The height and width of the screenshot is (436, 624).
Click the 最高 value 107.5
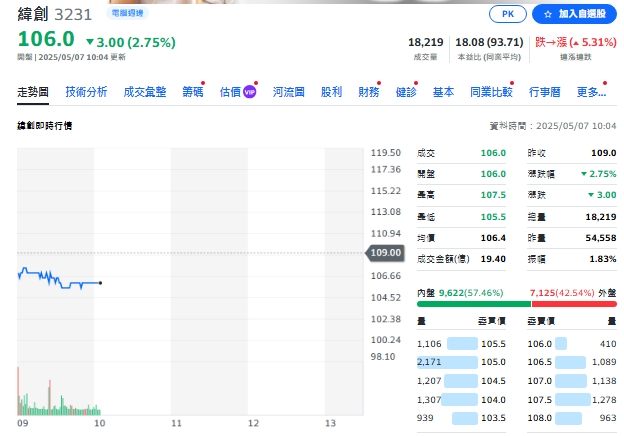point(493,195)
